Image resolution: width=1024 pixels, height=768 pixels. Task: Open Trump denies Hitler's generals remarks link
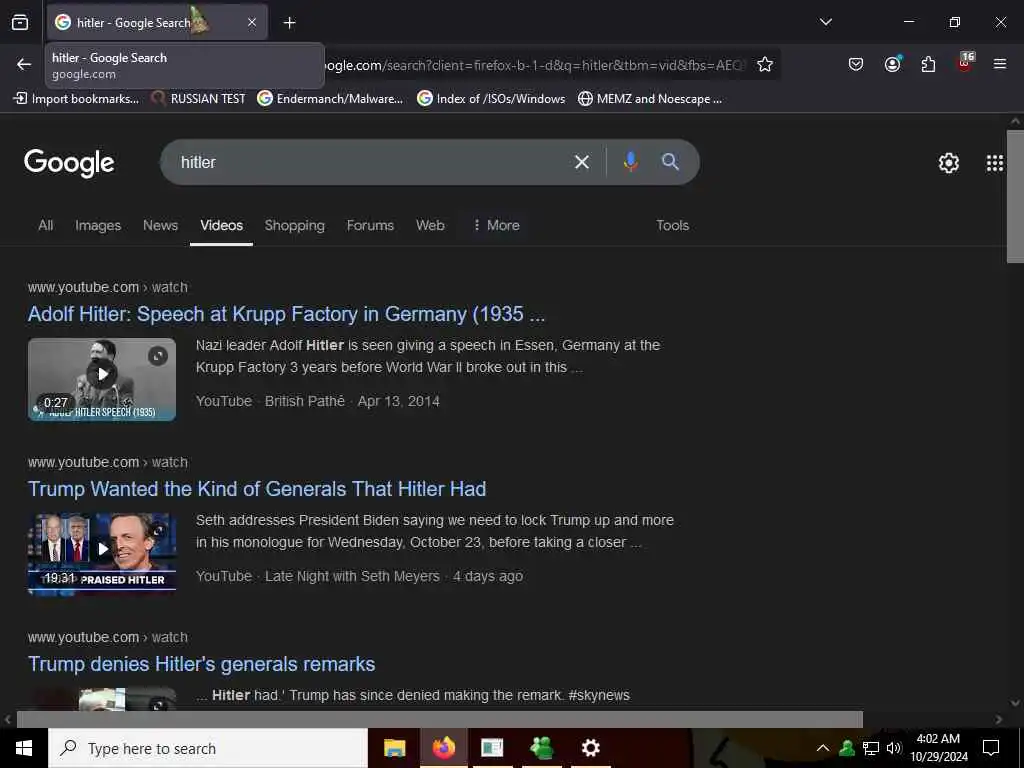201,664
